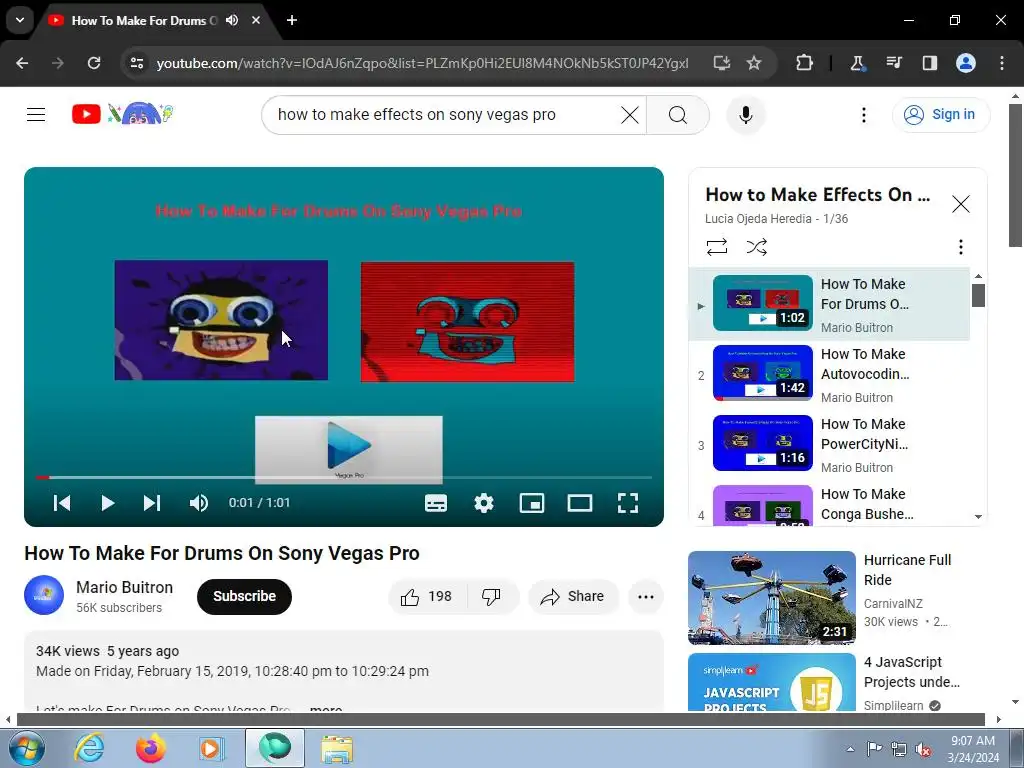1024x768 pixels.
Task: Open Chrome three-dot menu
Action: tap(1002, 63)
